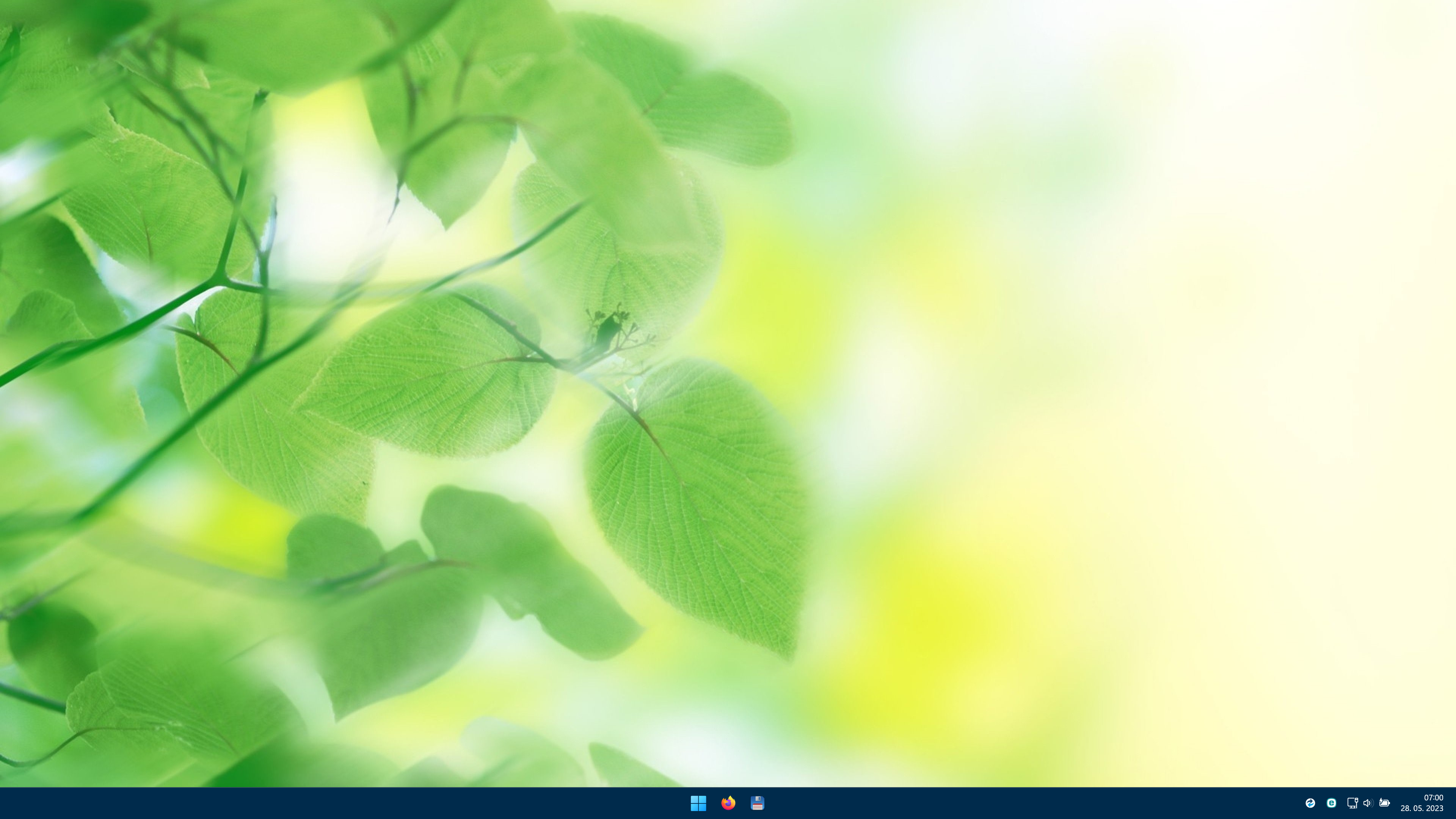Image resolution: width=1456 pixels, height=819 pixels.
Task: Click the battery charging icon
Action: [x=1384, y=803]
